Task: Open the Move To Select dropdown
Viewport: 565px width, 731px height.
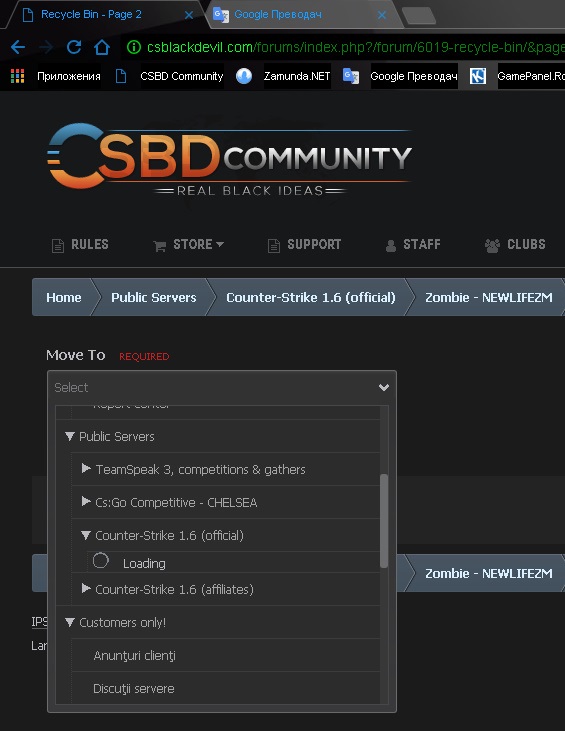Action: tap(222, 387)
